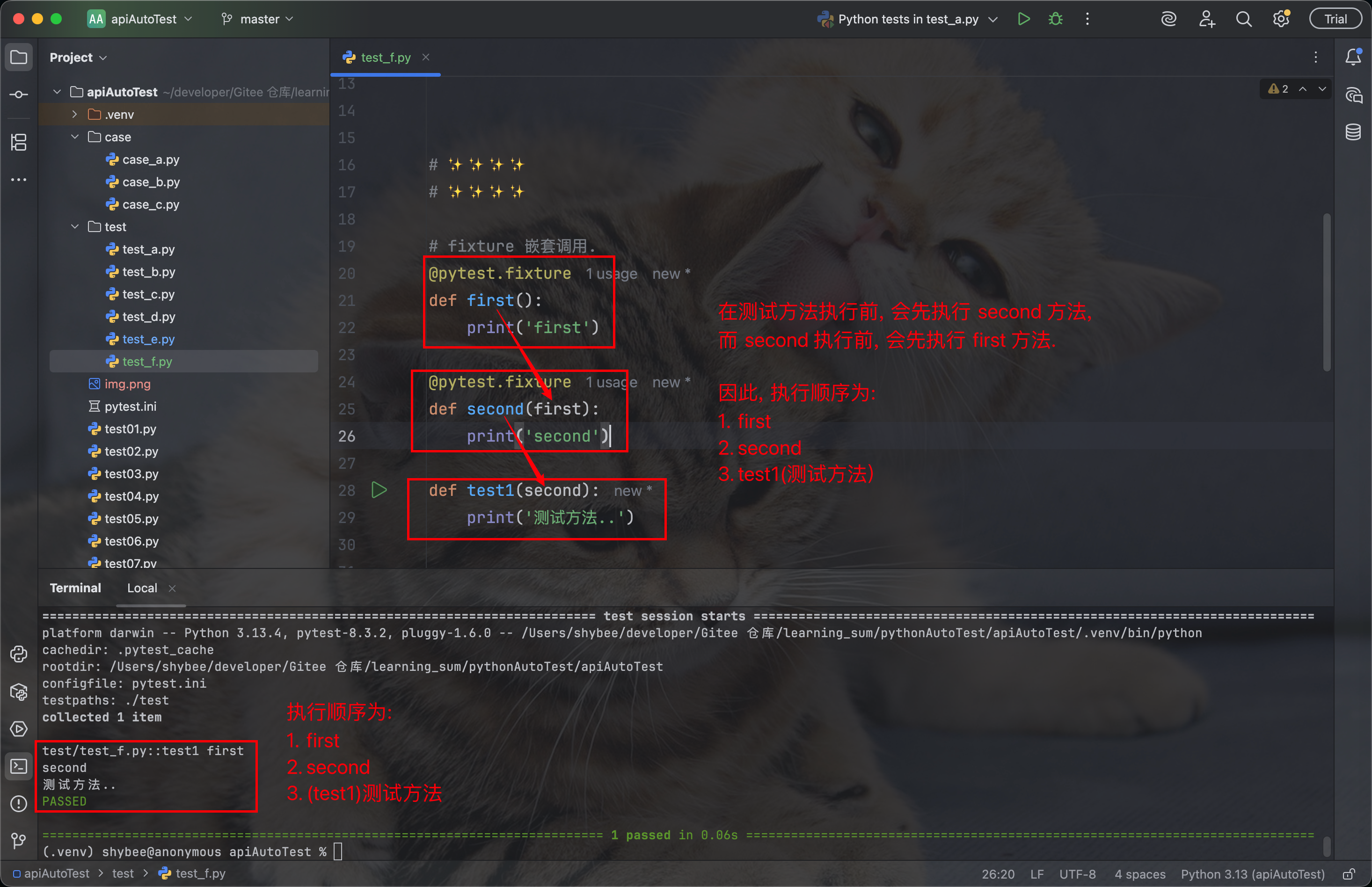Open the Structure tool window

point(18,142)
